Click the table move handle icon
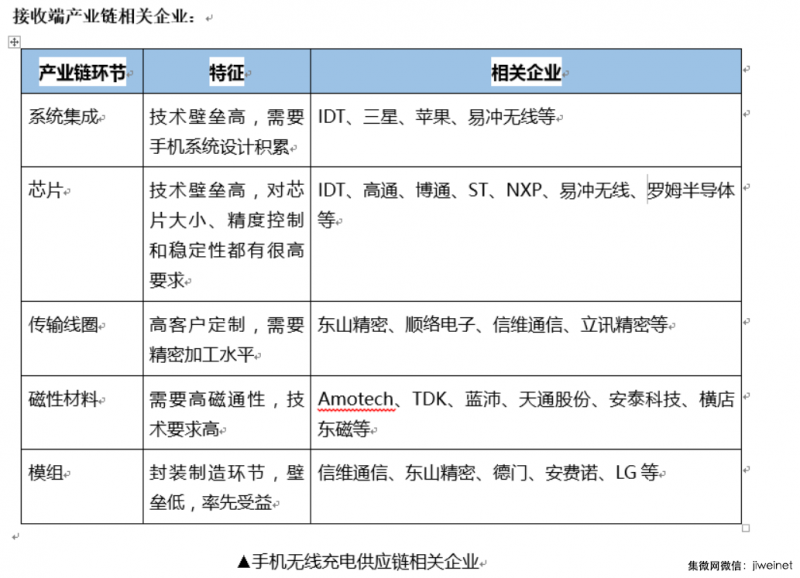Screen dimensions: 800x578 pos(13,41)
